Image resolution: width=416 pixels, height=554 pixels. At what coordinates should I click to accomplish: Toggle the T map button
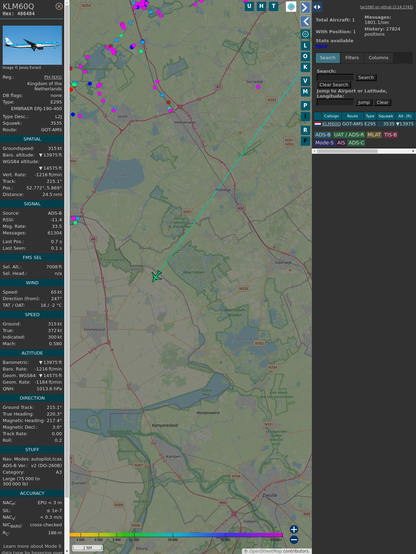(273, 6)
